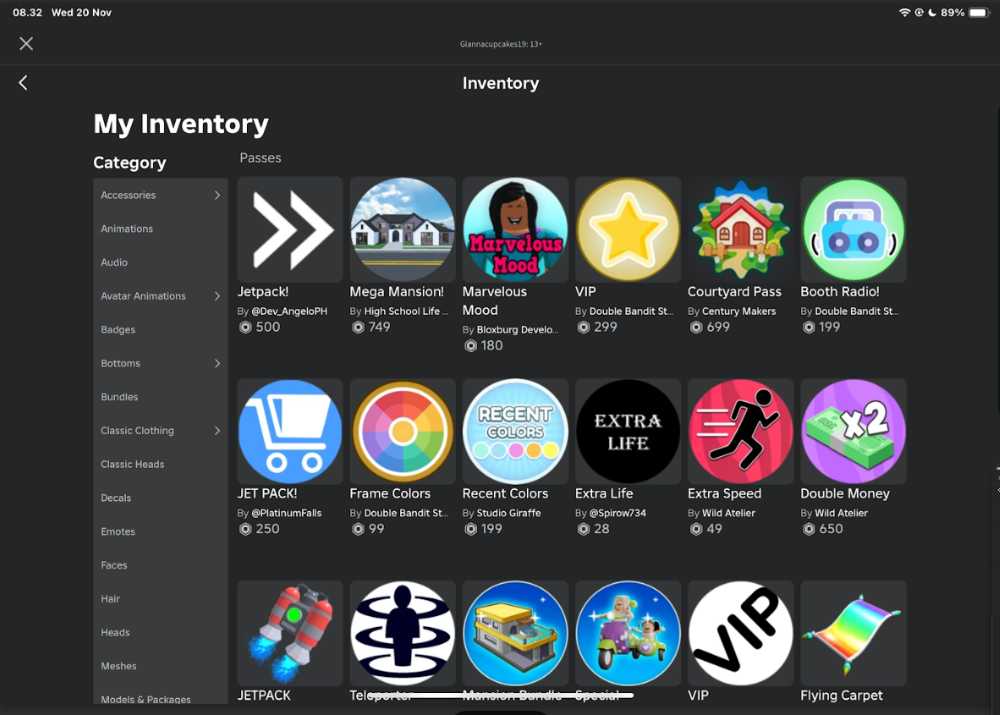Screen dimensions: 1000x715
Task: Open creator link @PlatinumFalls
Action: pyautogui.click(x=286, y=513)
